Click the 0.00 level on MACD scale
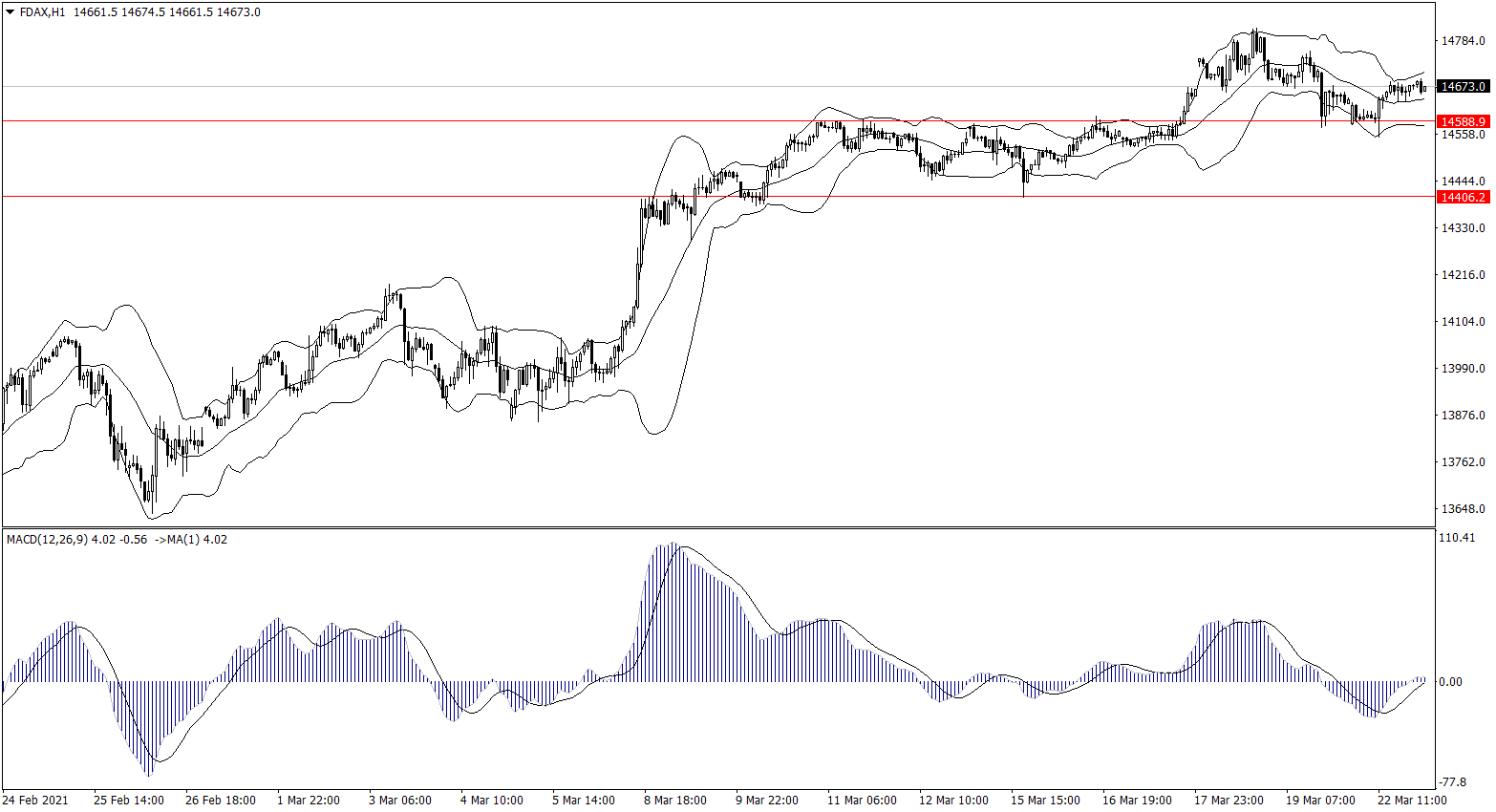 (1450, 682)
